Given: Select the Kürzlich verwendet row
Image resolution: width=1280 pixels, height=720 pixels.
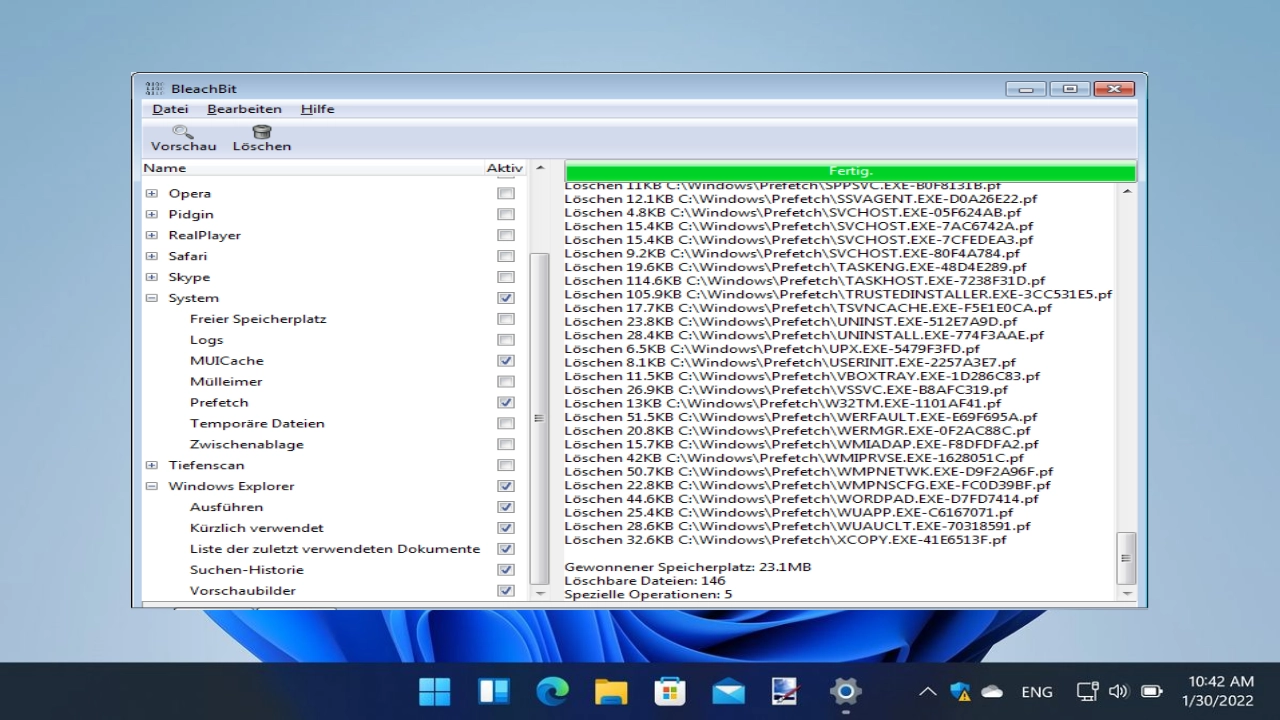Looking at the screenshot, I should 335,528.
